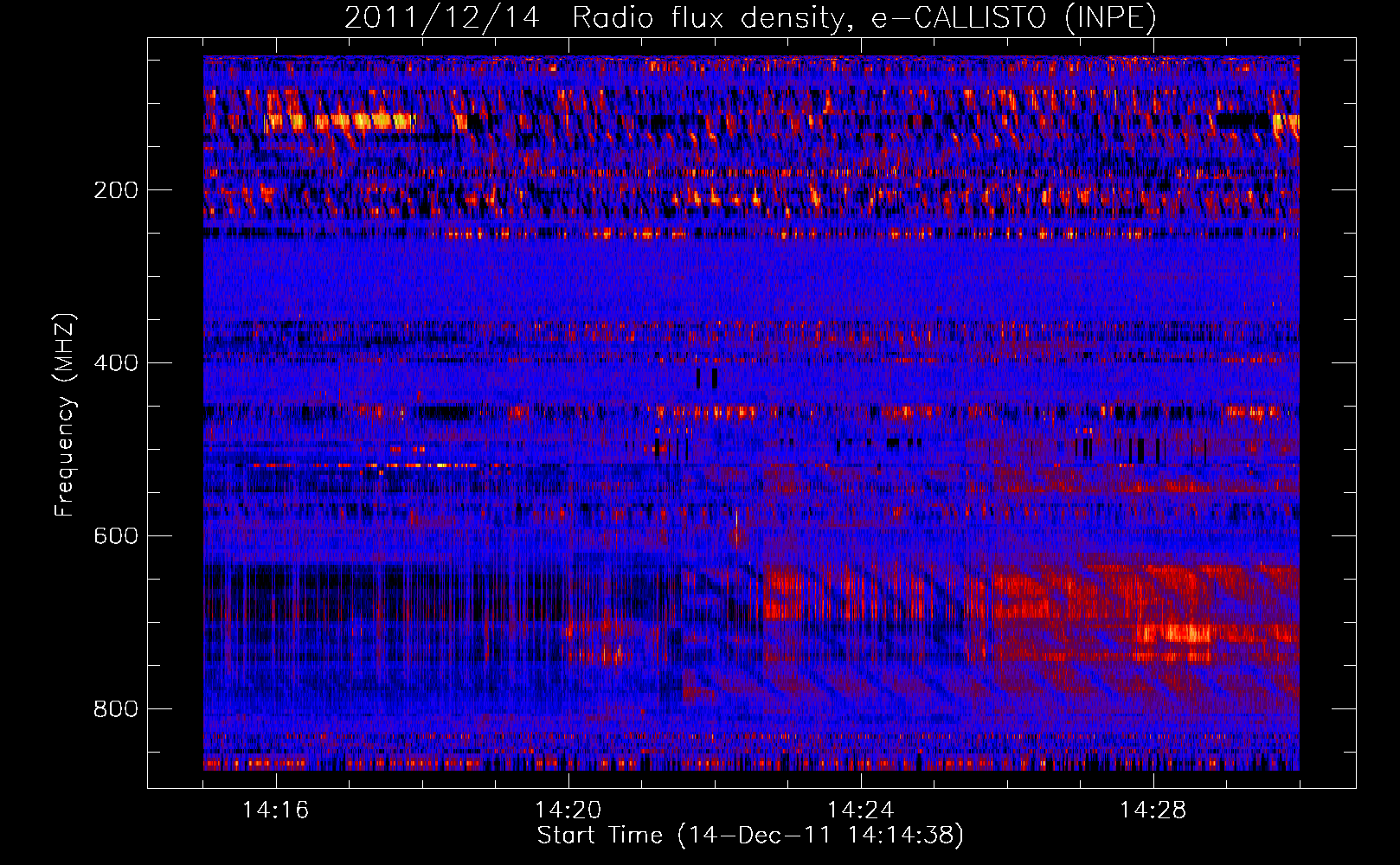The height and width of the screenshot is (865, 1400).
Task: Click the '14:16' time tick label
Action: pyautogui.click(x=275, y=811)
